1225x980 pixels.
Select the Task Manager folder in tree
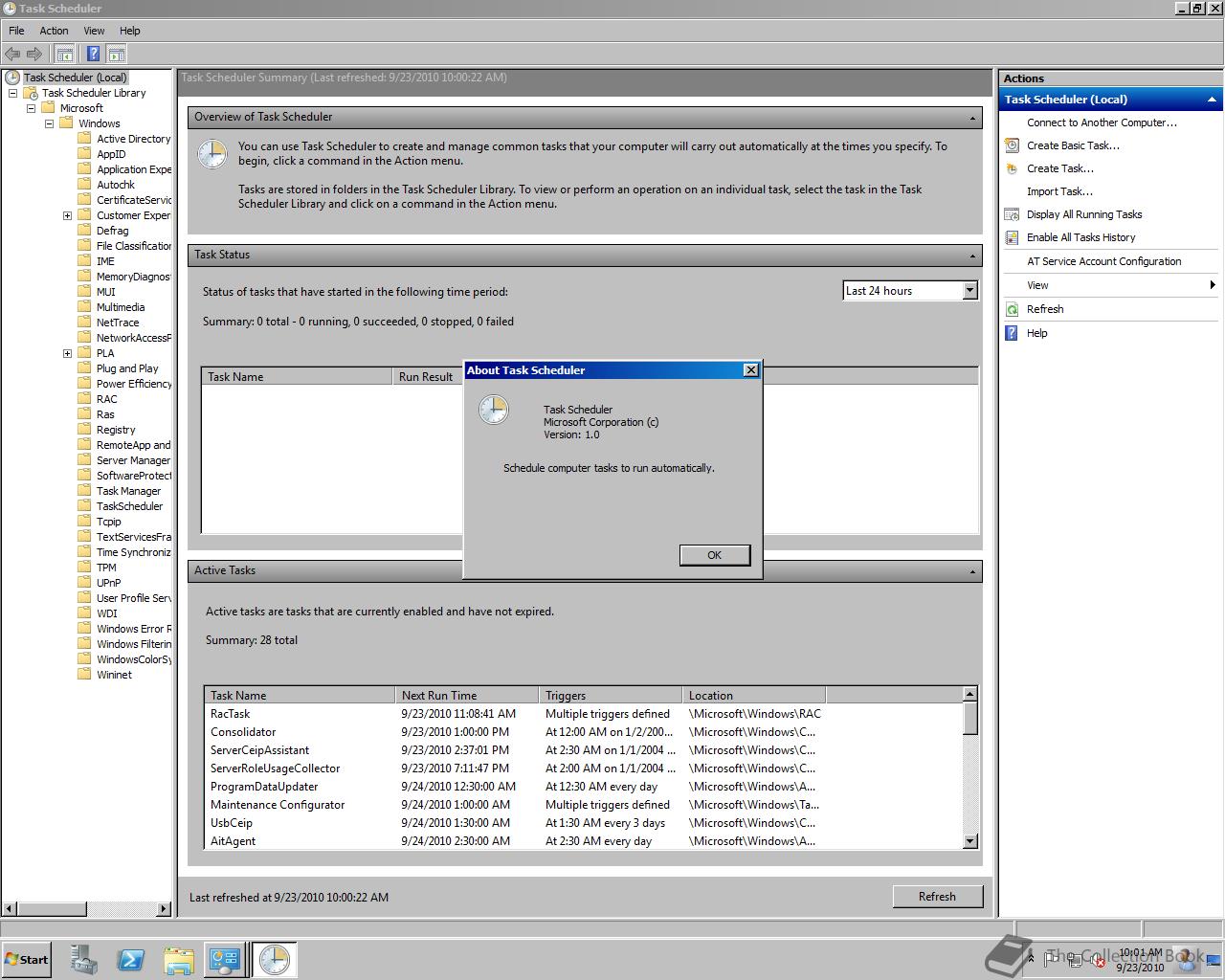point(128,491)
